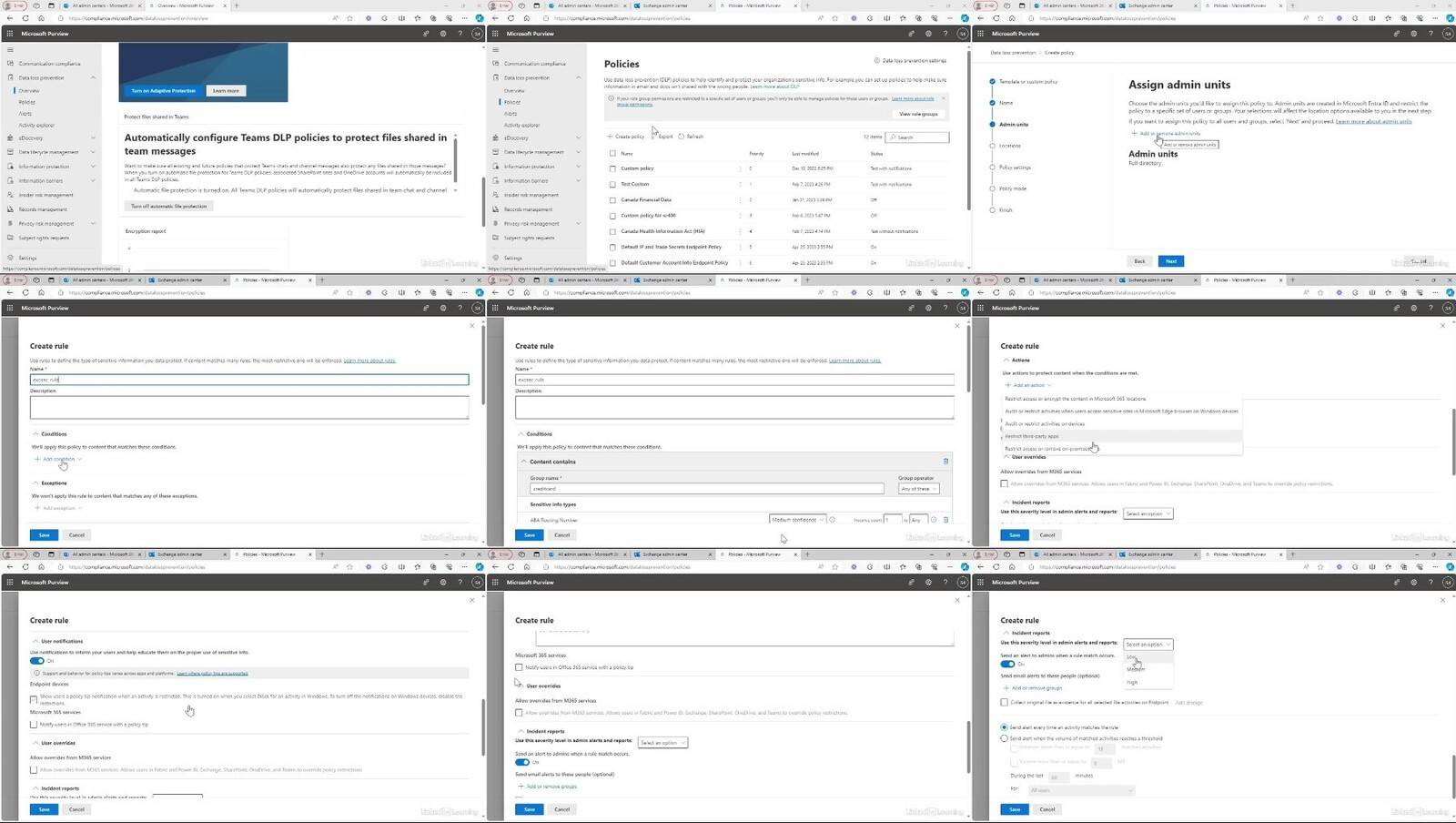Image resolution: width=1456 pixels, height=823 pixels.
Task: Check Allow overrides box in Actions menu window
Action: [1005, 483]
